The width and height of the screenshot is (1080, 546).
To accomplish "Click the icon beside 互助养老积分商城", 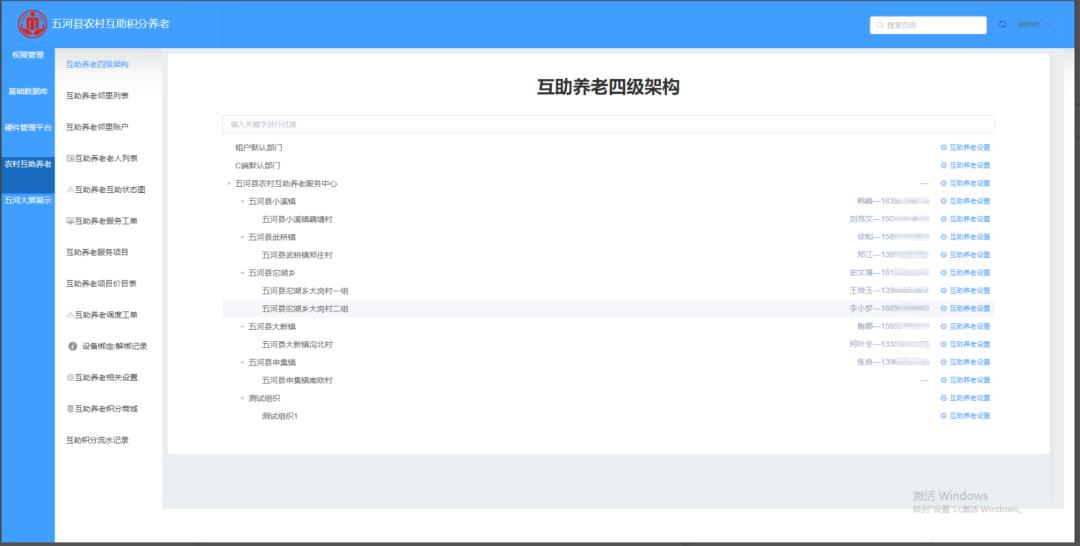I will click(70, 409).
